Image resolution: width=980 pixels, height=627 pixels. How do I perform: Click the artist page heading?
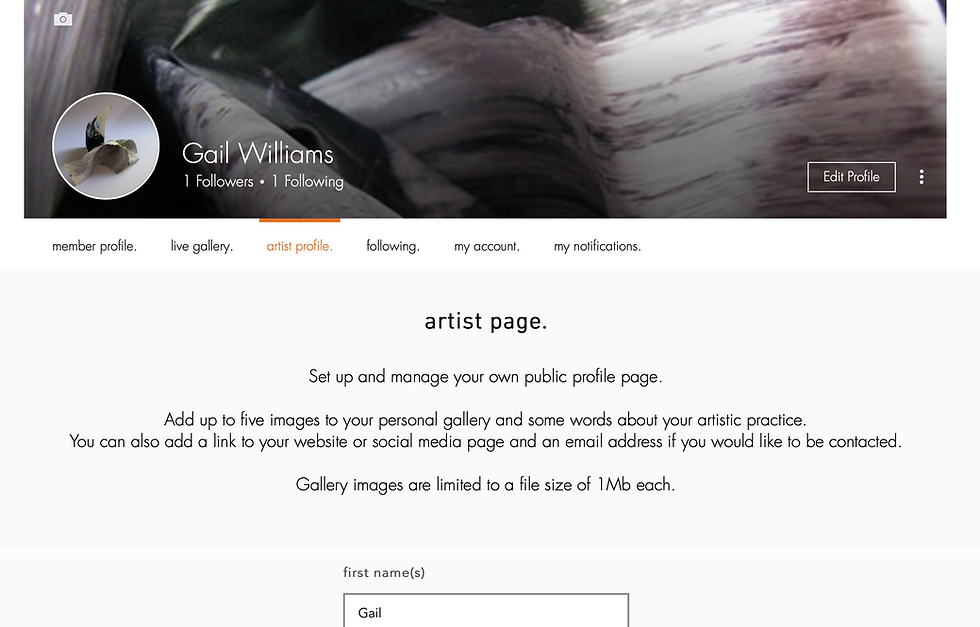pyautogui.click(x=486, y=321)
